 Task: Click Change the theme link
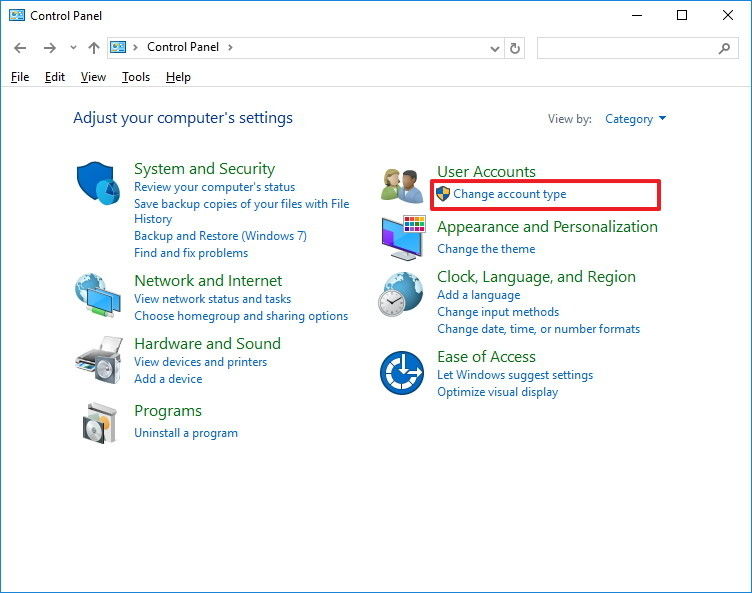pos(486,249)
